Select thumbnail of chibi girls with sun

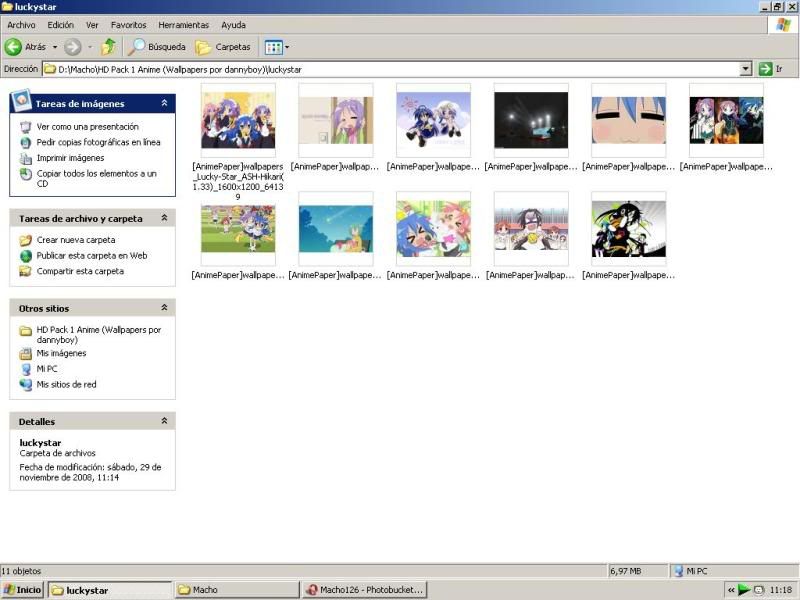tap(433, 120)
